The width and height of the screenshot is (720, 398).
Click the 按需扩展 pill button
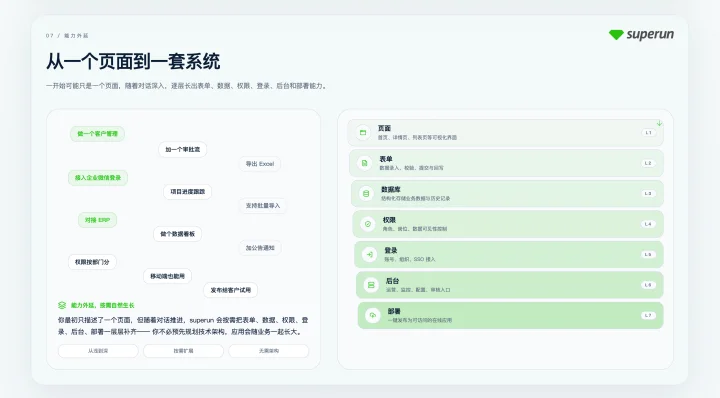click(183, 351)
